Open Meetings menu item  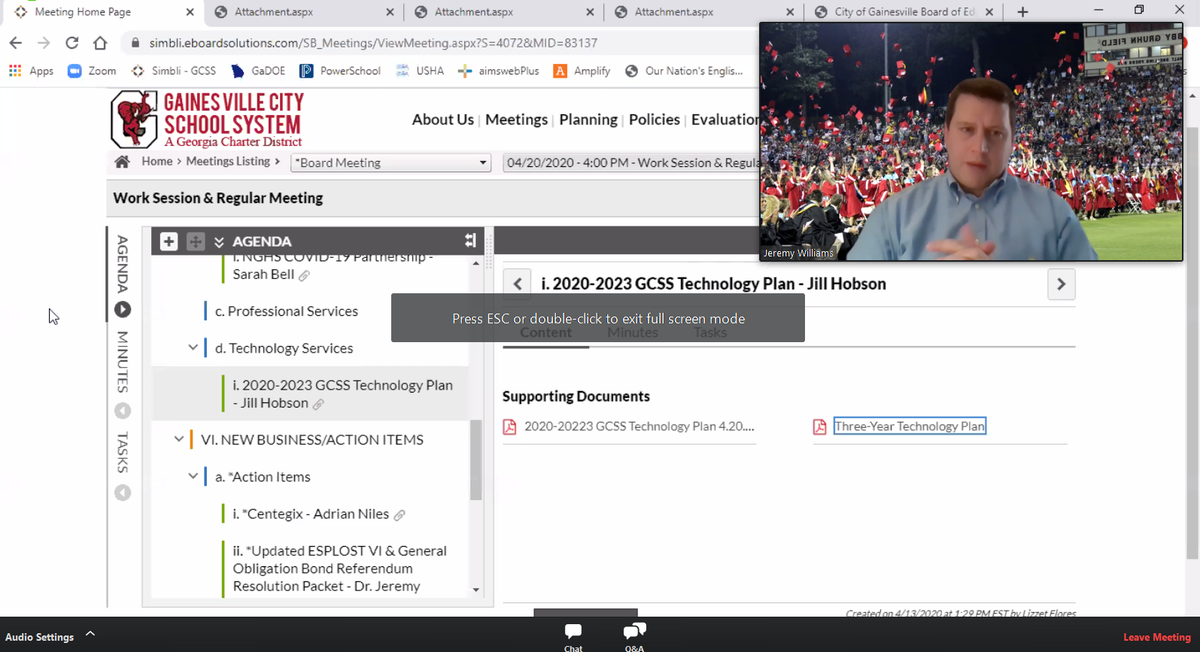point(517,119)
